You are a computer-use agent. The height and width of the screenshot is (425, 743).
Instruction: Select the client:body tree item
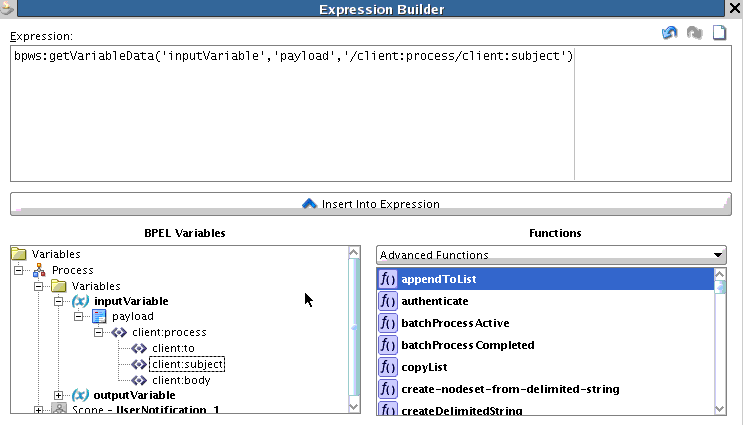[181, 380]
